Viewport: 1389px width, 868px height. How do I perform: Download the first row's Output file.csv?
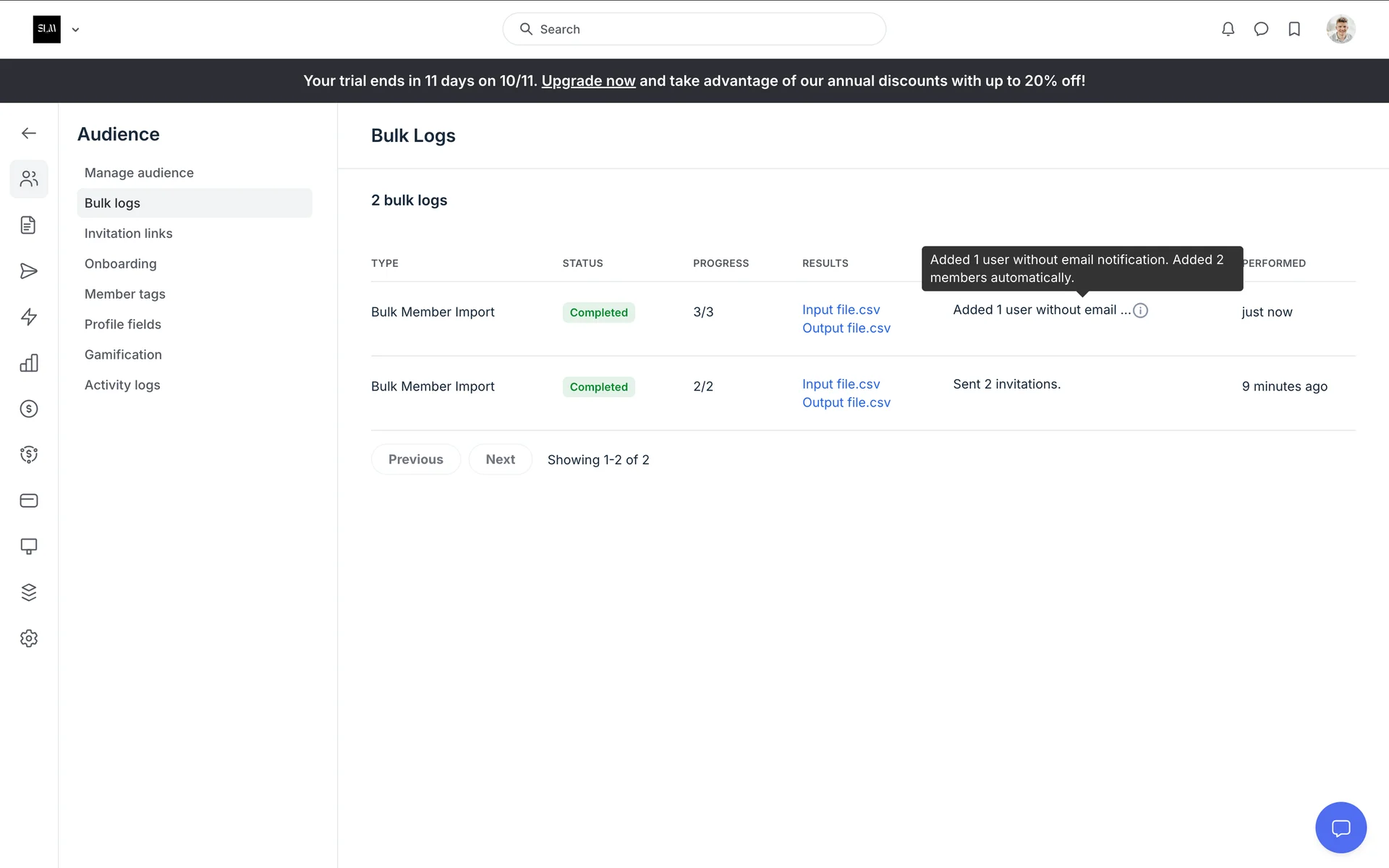click(x=846, y=328)
